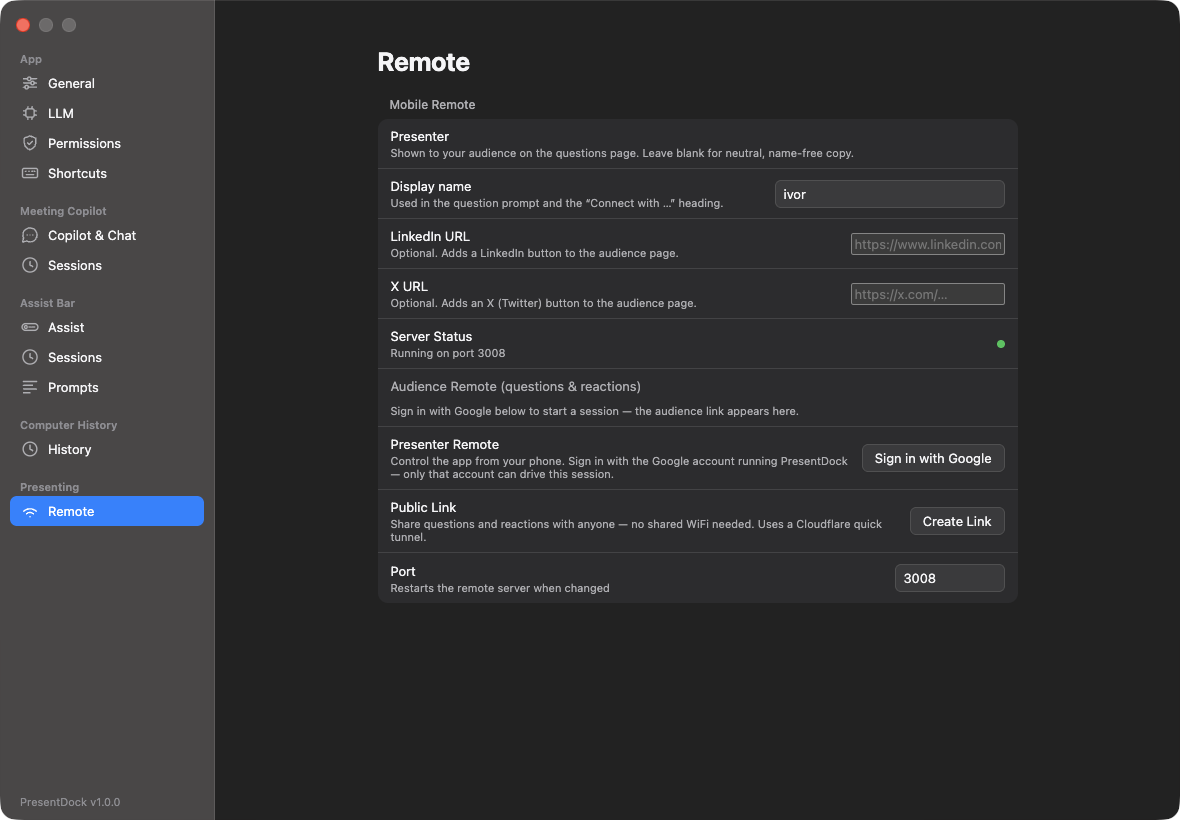
Task: Click the Create Link button
Action: [x=956, y=521]
